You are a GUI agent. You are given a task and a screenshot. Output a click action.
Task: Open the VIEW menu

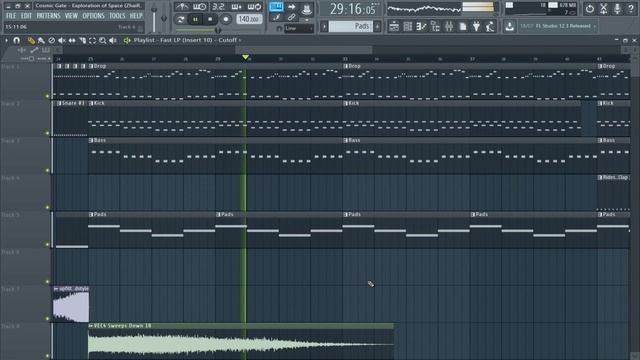[71, 16]
